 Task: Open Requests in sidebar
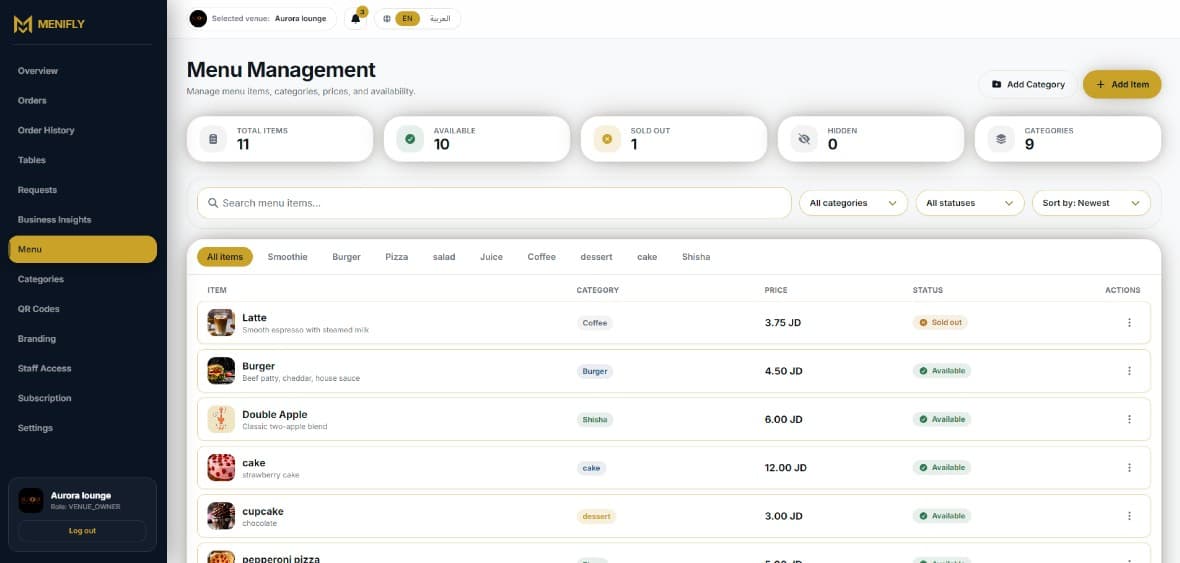83,190
